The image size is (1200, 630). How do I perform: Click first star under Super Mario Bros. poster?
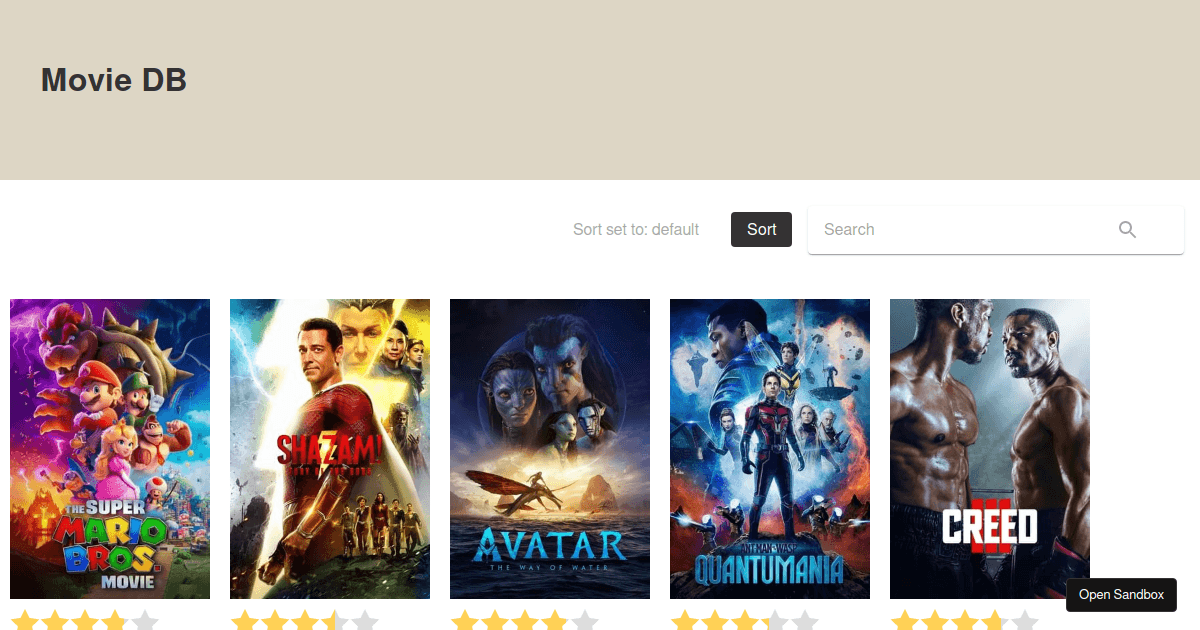25,622
